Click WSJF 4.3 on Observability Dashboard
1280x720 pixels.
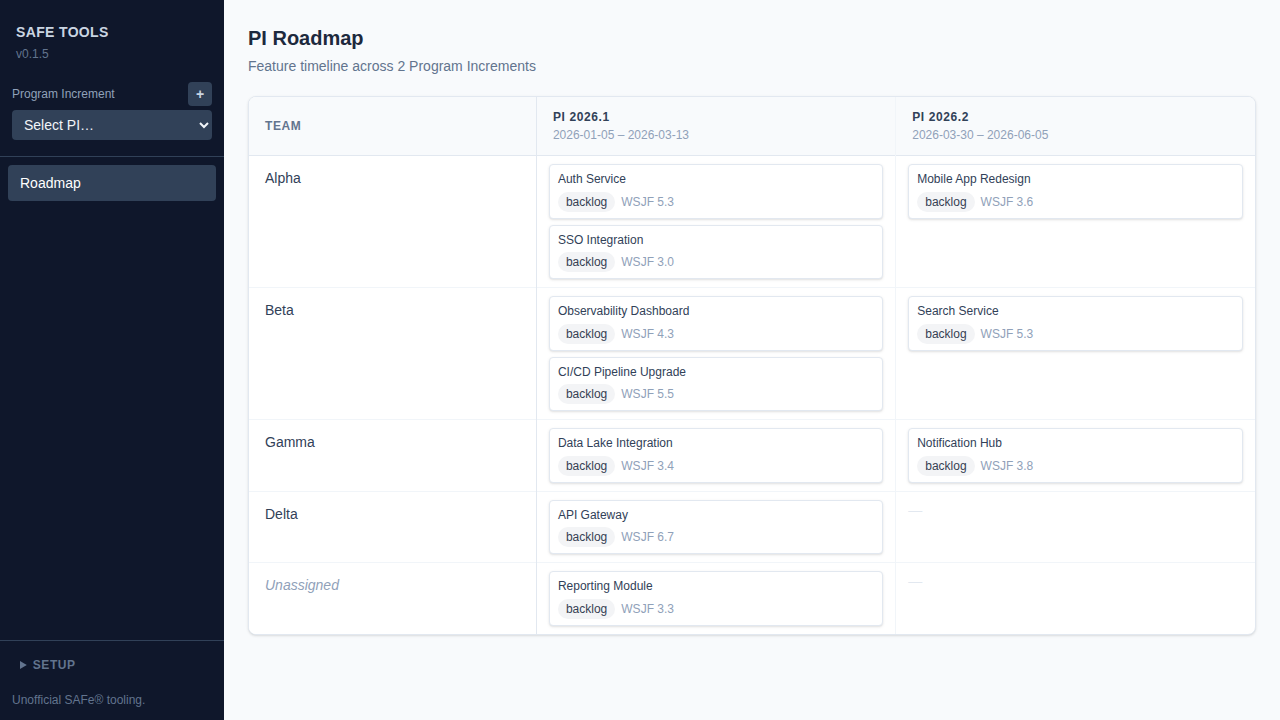tap(647, 334)
